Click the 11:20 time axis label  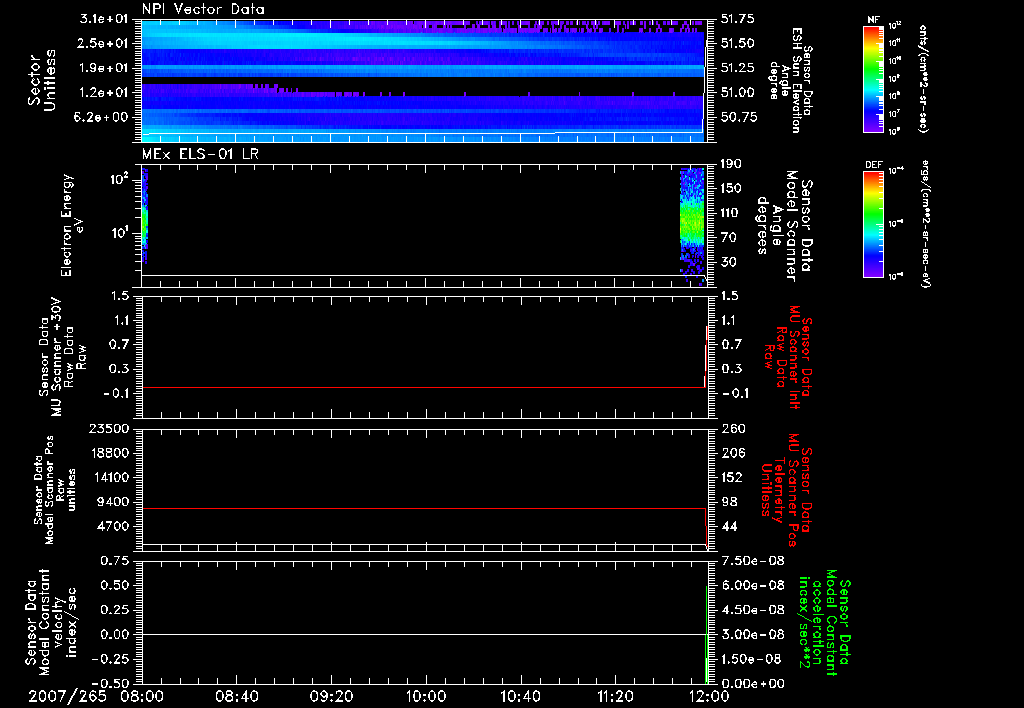click(614, 694)
